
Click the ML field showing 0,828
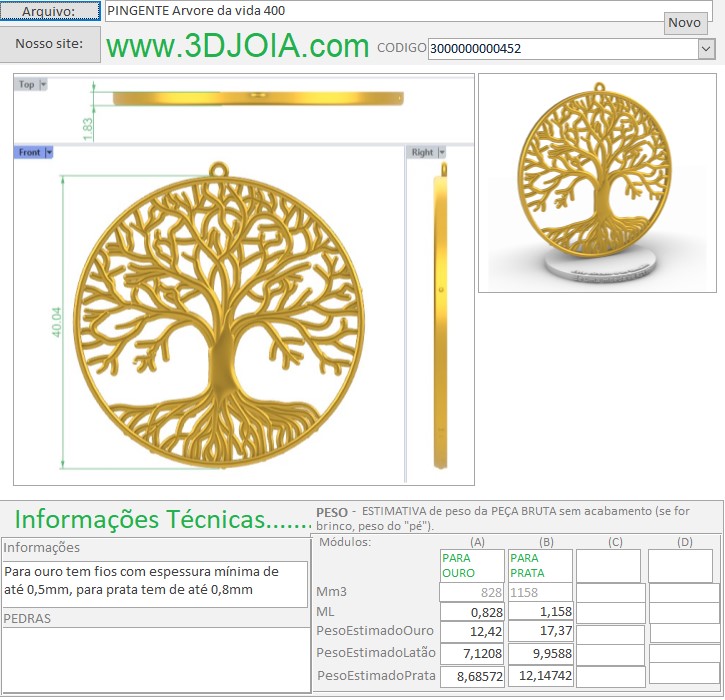pos(472,611)
